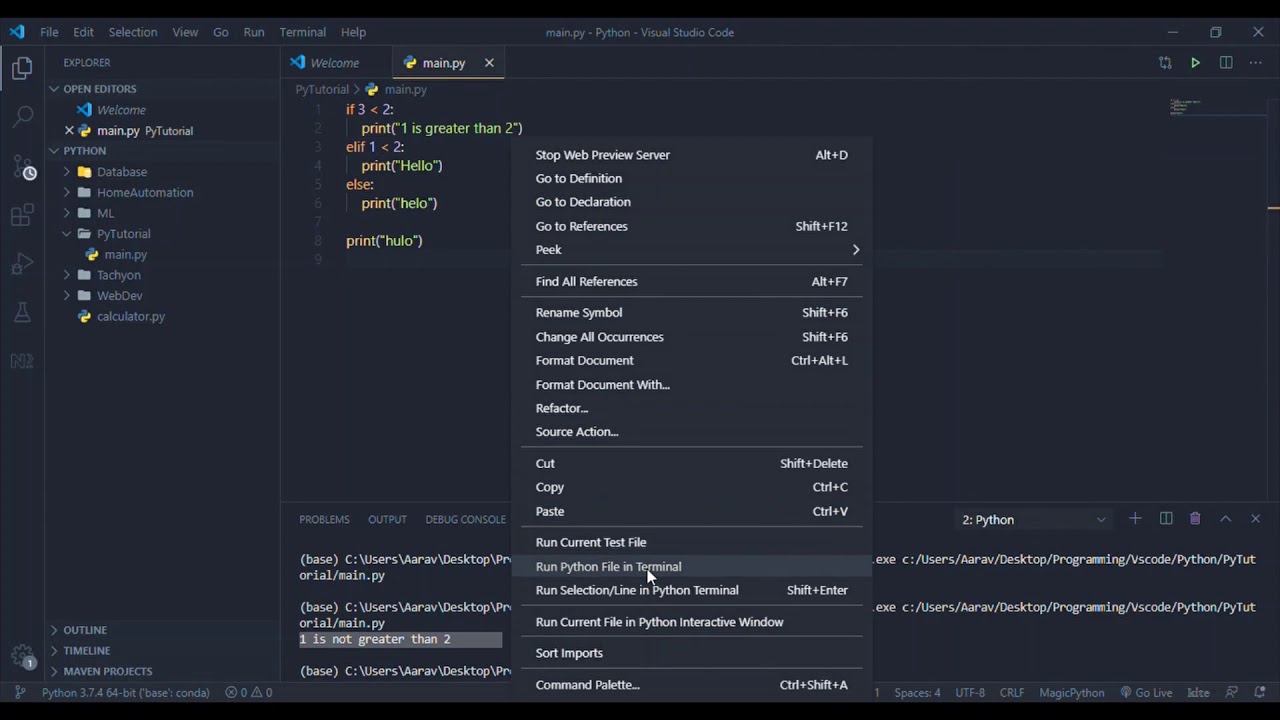Open the Extensions view icon

[22, 216]
